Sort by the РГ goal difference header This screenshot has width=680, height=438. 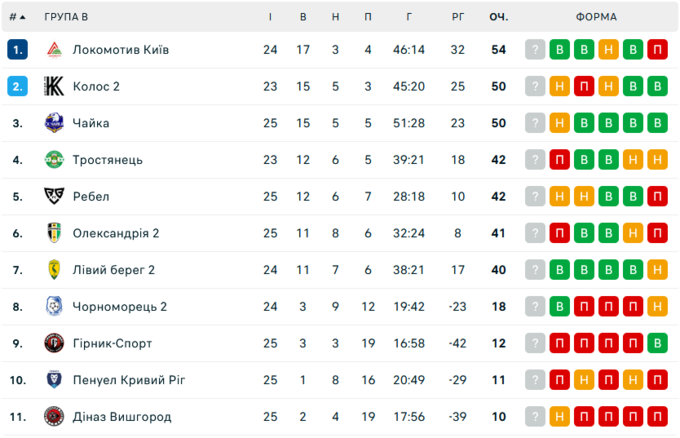(458, 17)
